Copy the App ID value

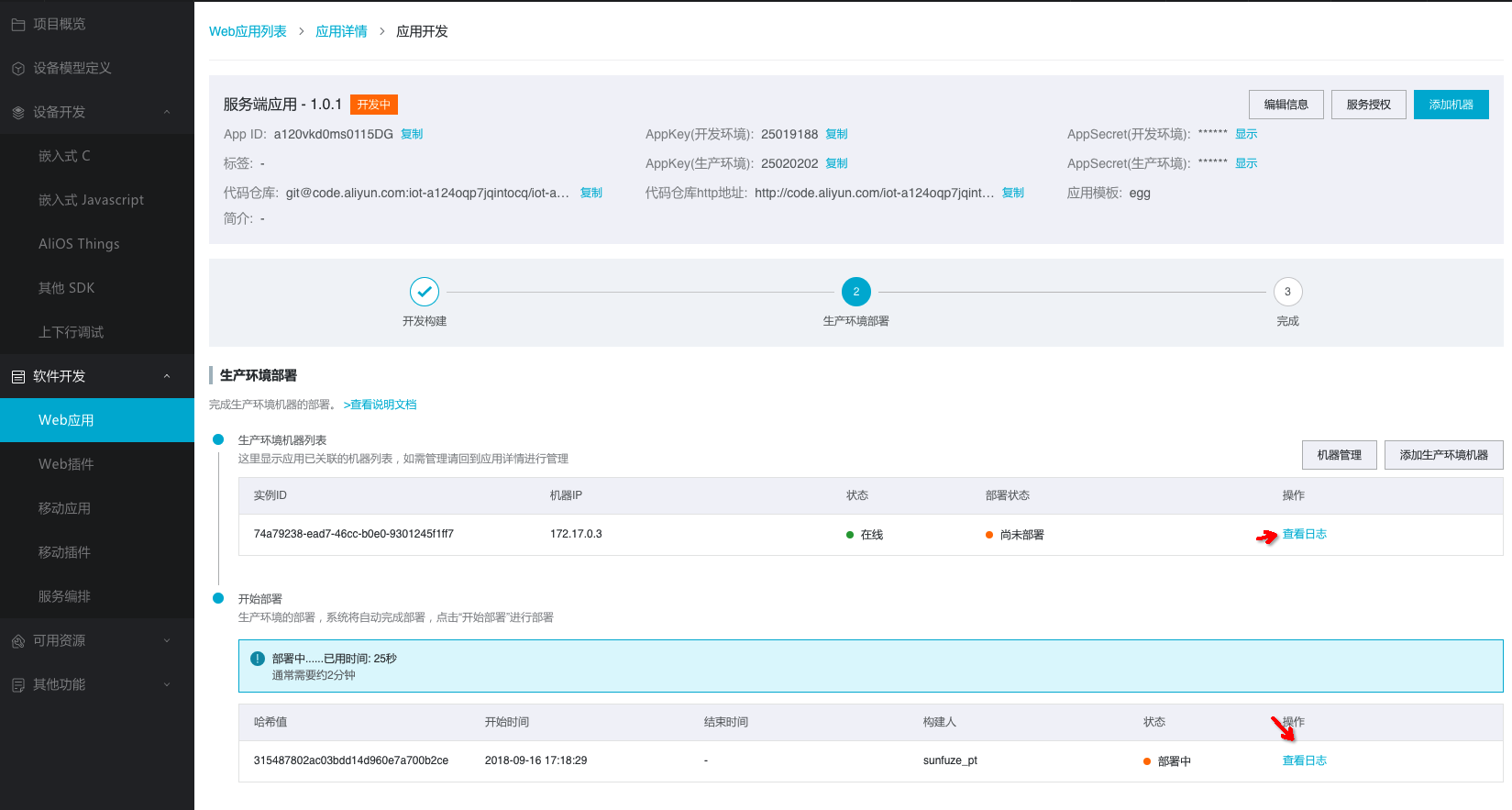[412, 134]
